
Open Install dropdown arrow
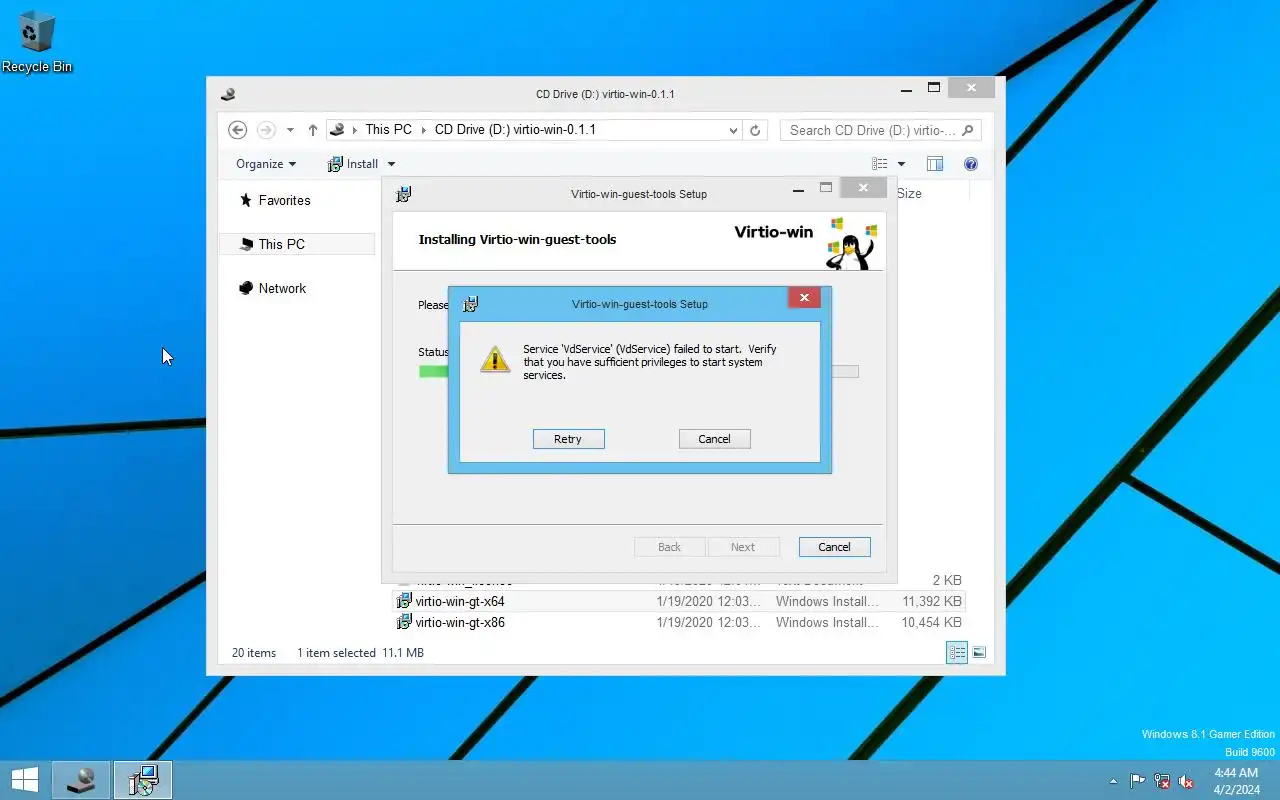(x=391, y=164)
